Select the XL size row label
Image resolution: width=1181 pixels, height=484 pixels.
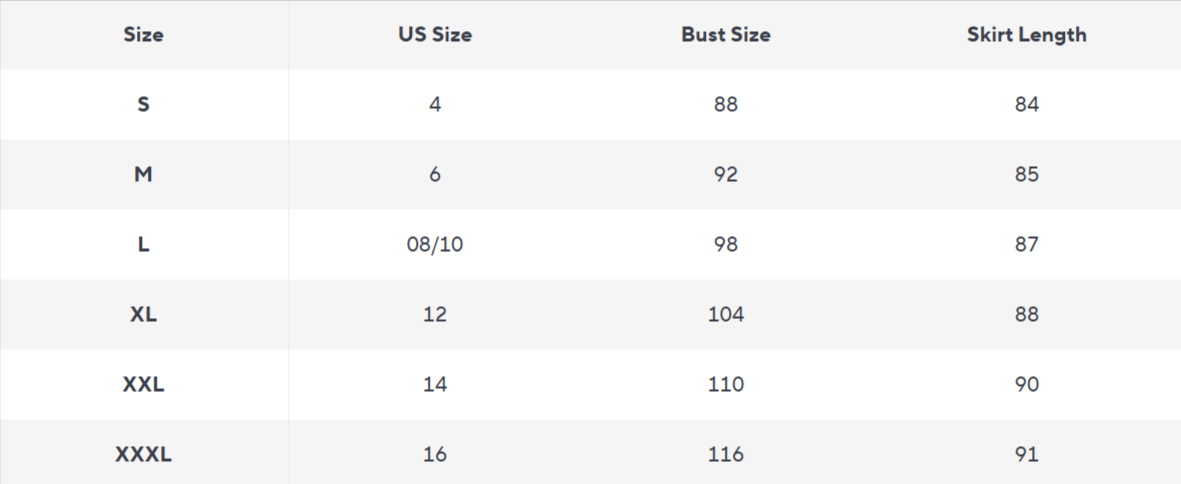pyautogui.click(x=144, y=314)
